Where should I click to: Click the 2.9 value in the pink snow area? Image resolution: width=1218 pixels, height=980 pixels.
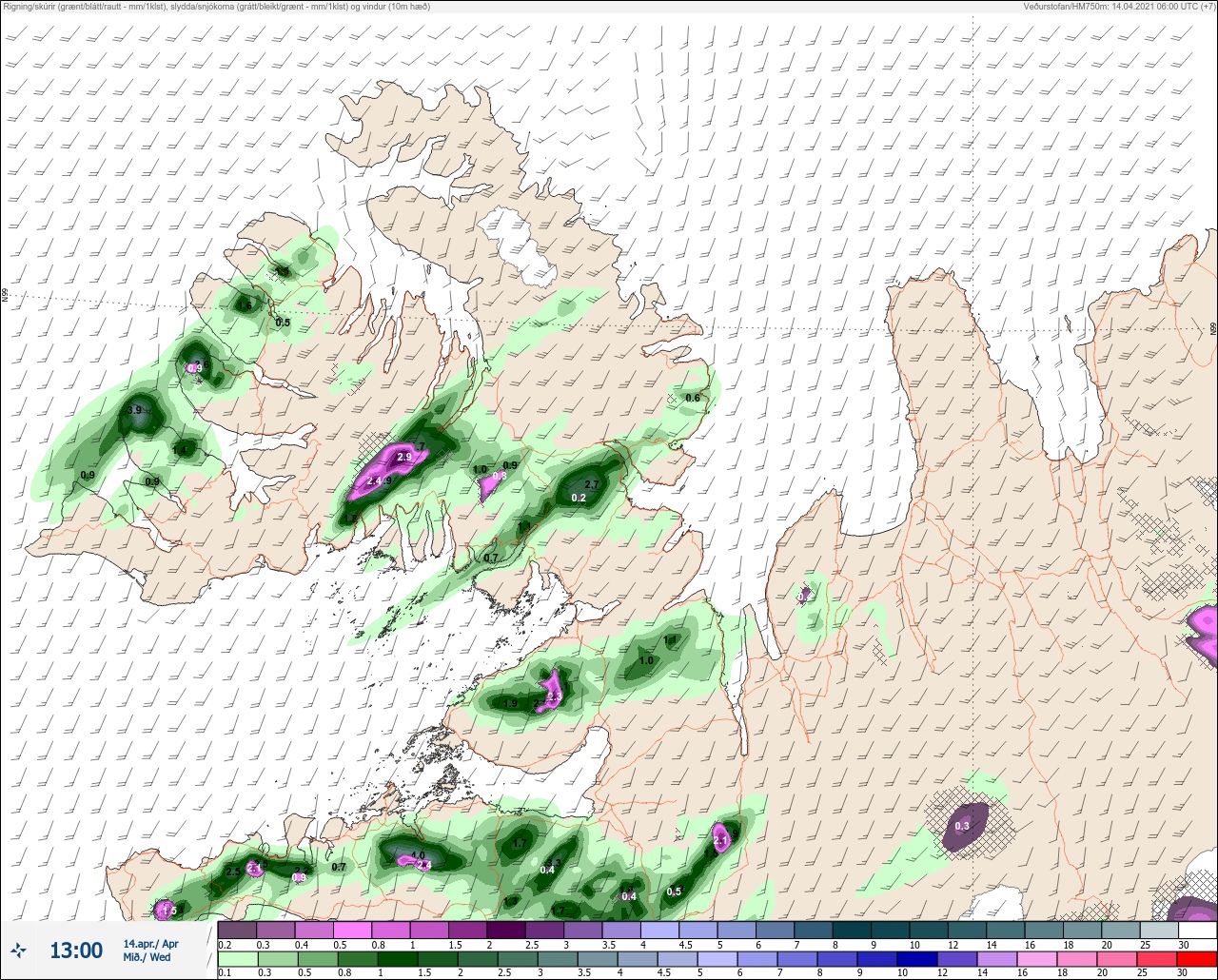pos(403,458)
